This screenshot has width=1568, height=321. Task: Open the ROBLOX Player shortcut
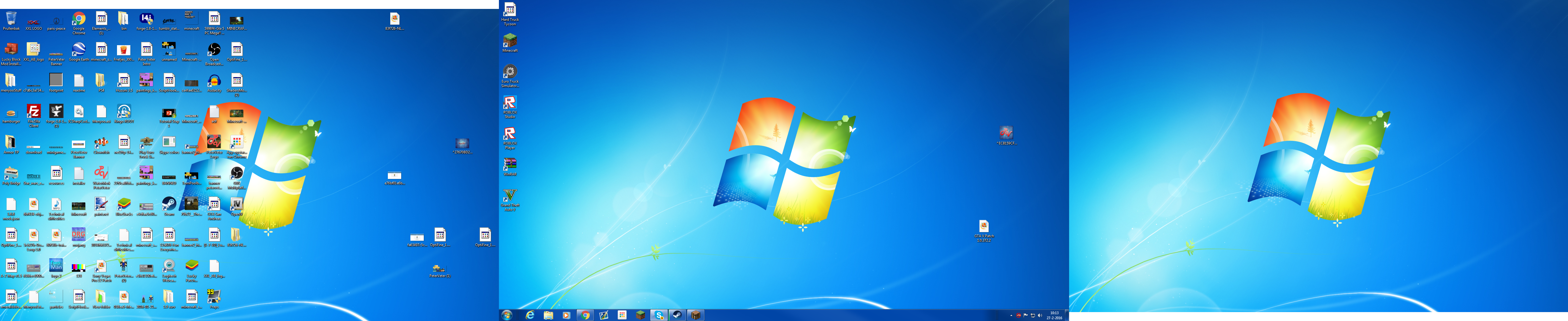coord(510,138)
